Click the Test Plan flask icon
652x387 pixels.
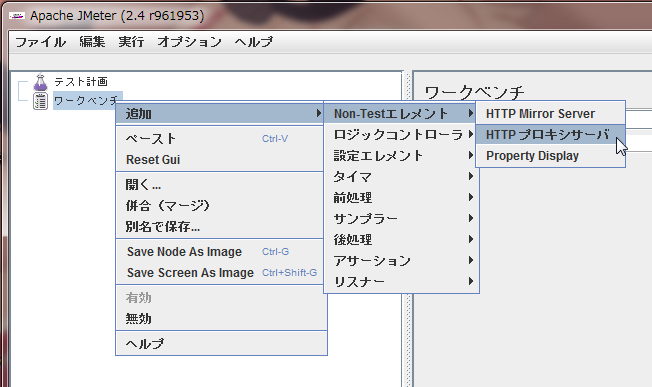tap(40, 82)
